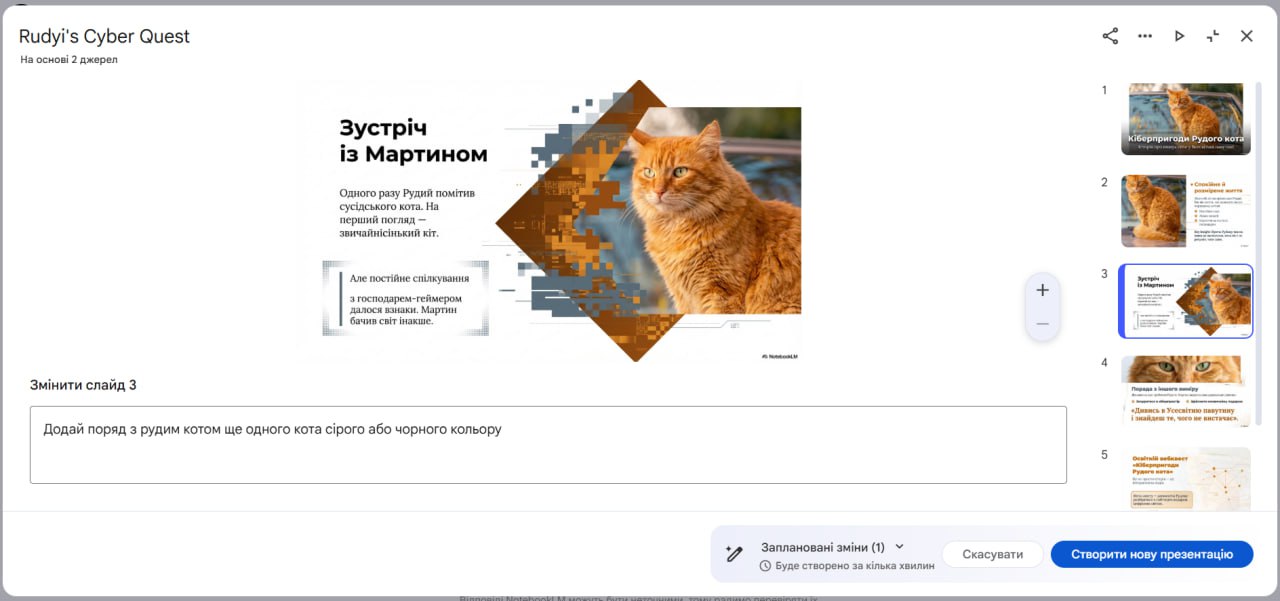Zoom in using the plus button
Screen dimensions: 1280x601
1042,290
